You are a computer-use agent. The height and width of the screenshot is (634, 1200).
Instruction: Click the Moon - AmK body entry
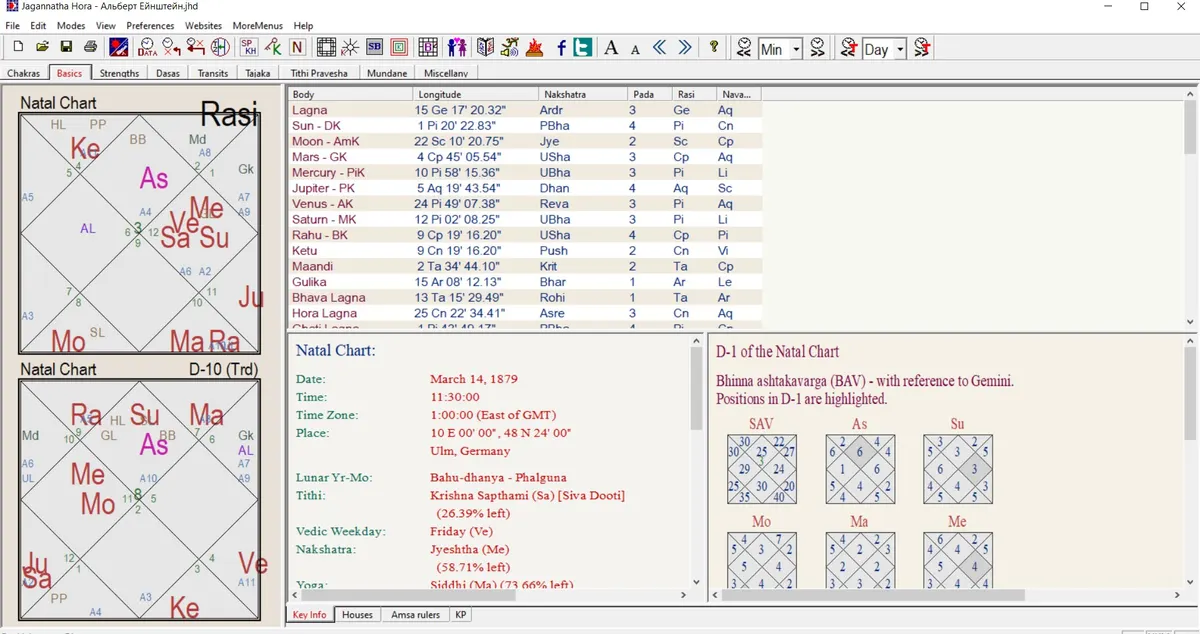click(325, 142)
